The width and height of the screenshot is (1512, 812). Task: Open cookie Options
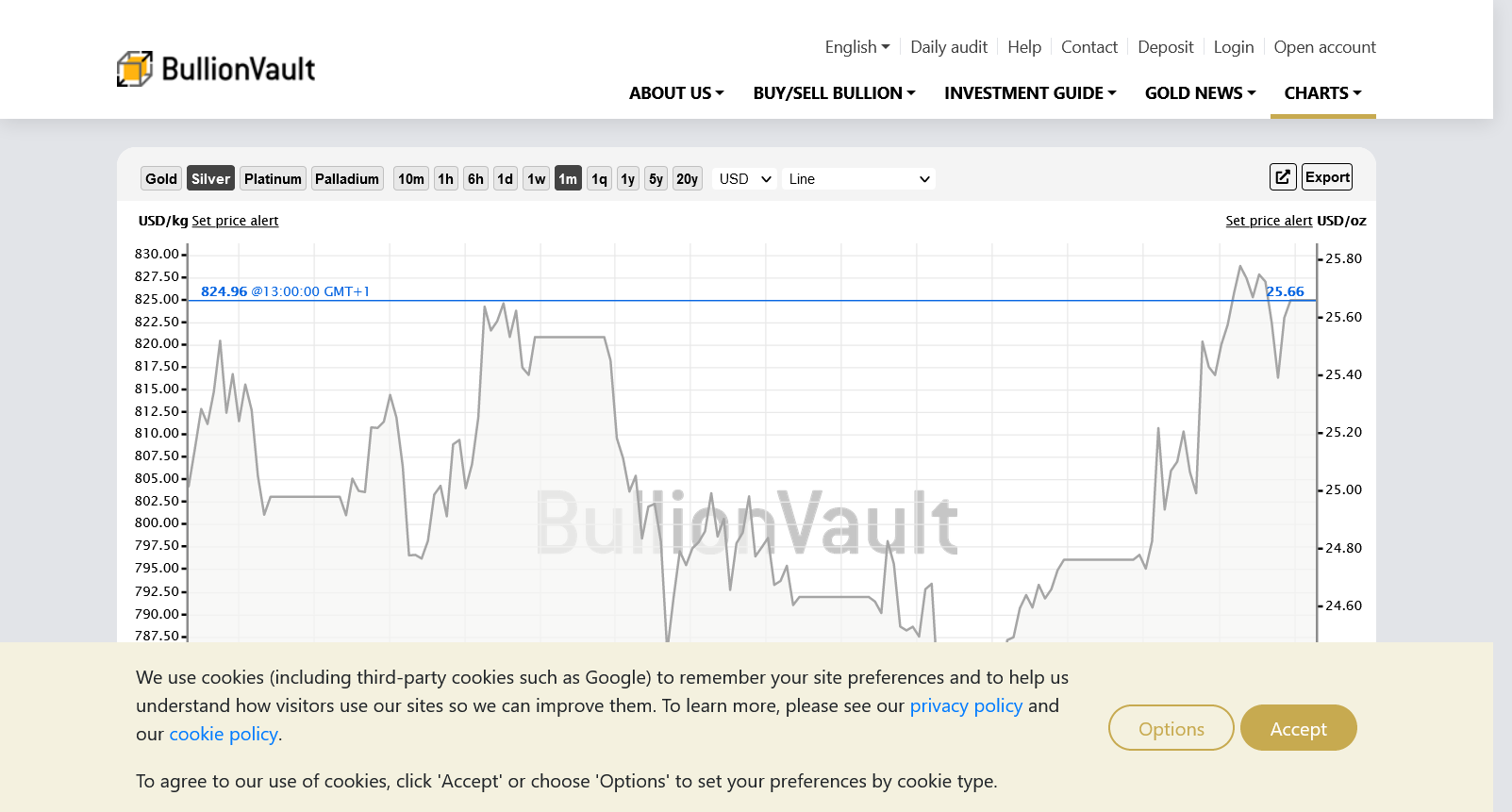pos(1171,729)
